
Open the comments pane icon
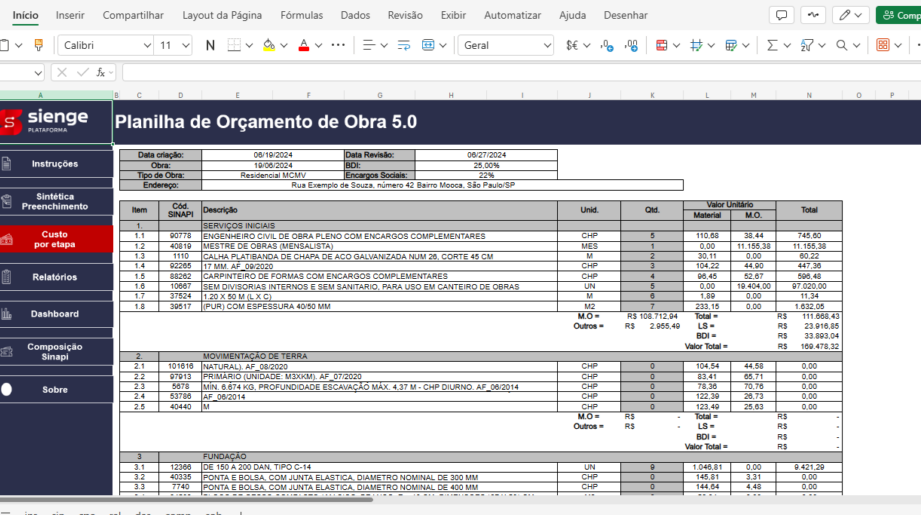[x=781, y=15]
